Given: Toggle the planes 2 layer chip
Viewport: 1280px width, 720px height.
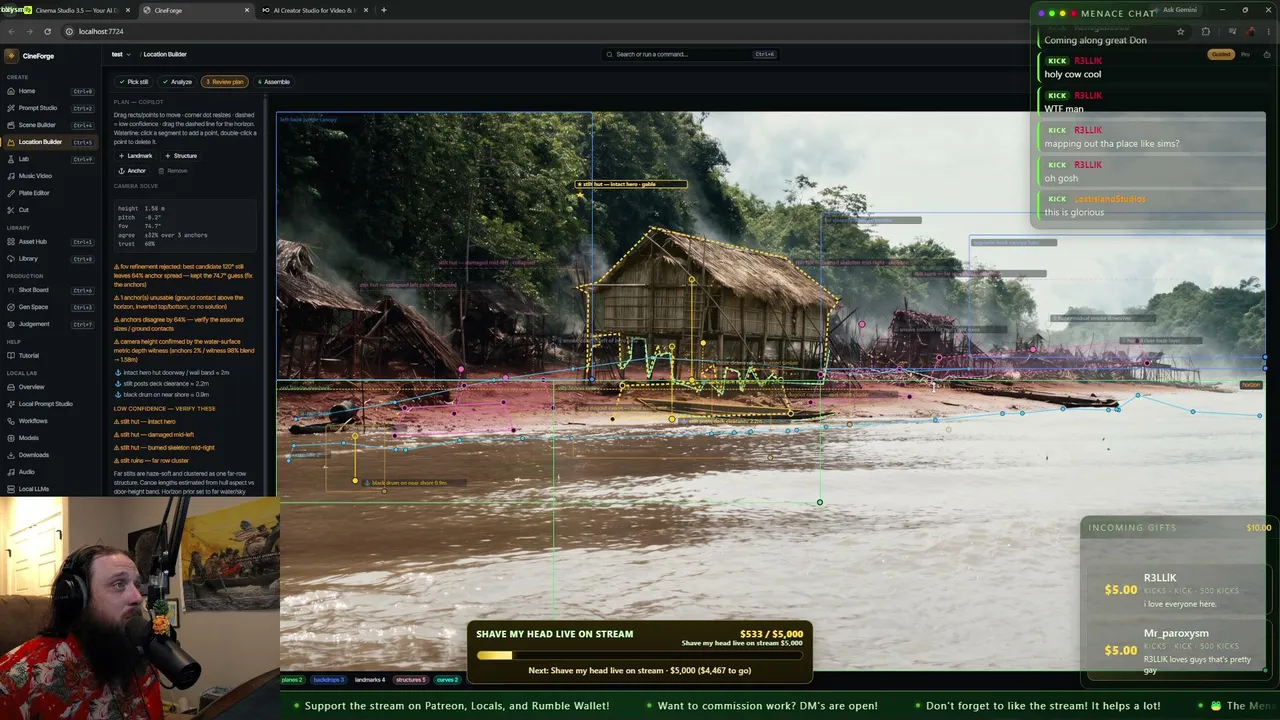Looking at the screenshot, I should click(x=292, y=680).
